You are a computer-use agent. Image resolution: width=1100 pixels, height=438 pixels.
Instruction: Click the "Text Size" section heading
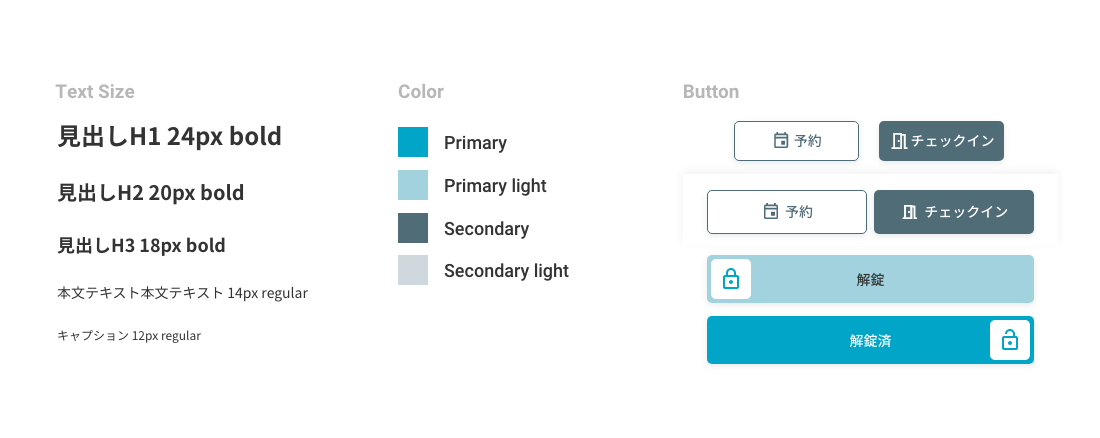(95, 92)
